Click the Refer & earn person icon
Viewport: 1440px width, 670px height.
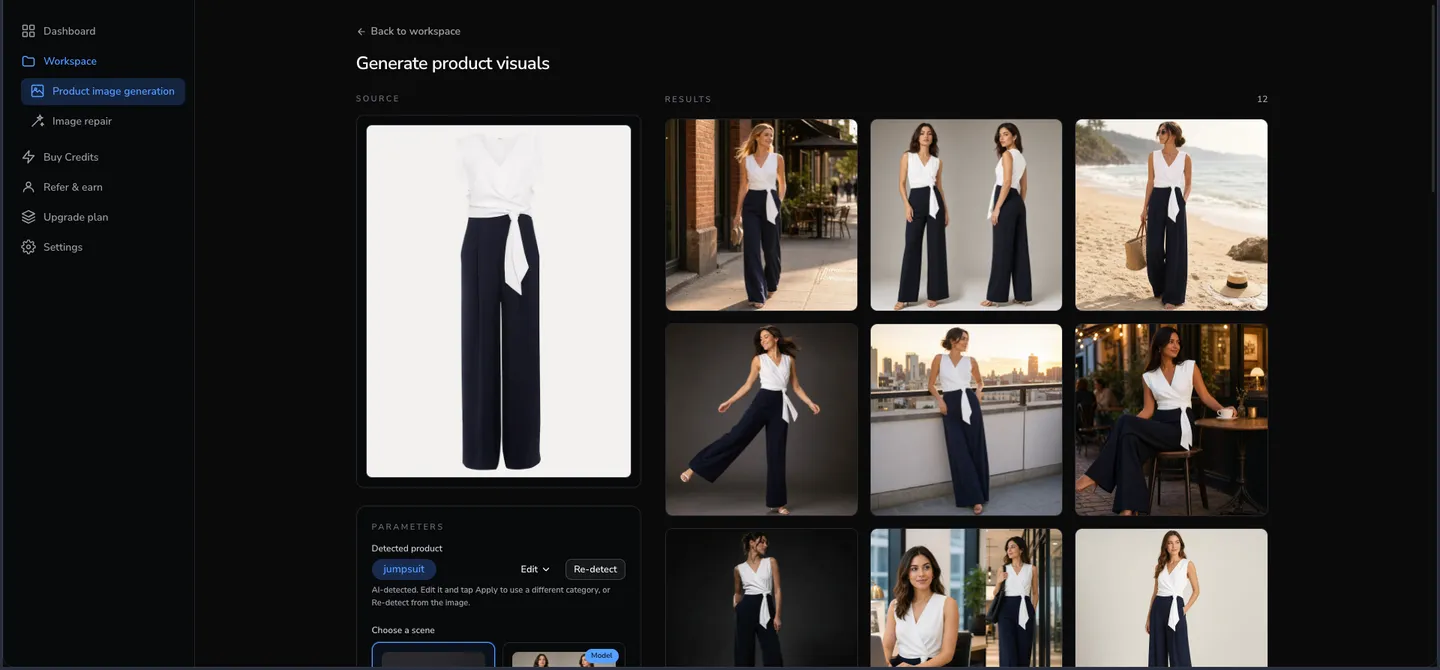click(x=28, y=187)
